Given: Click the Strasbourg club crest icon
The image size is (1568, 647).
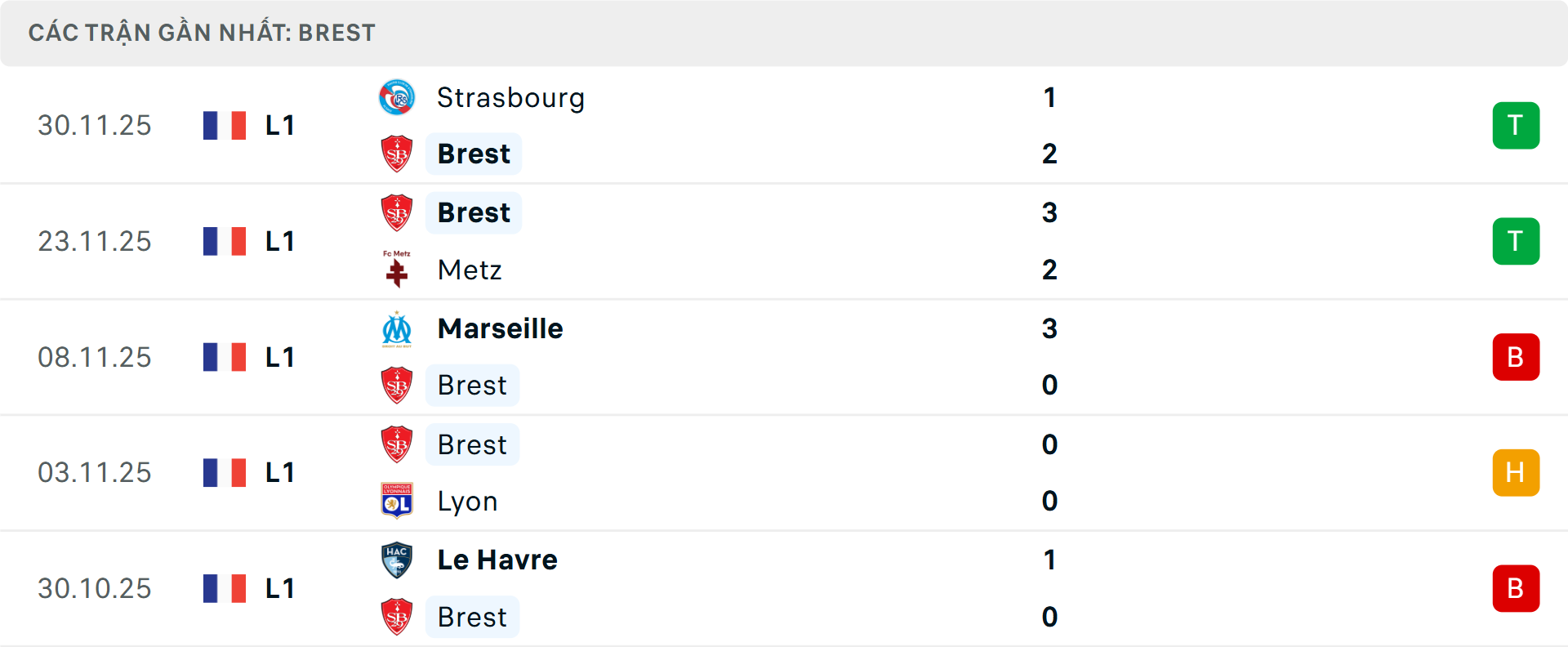Looking at the screenshot, I should (397, 98).
